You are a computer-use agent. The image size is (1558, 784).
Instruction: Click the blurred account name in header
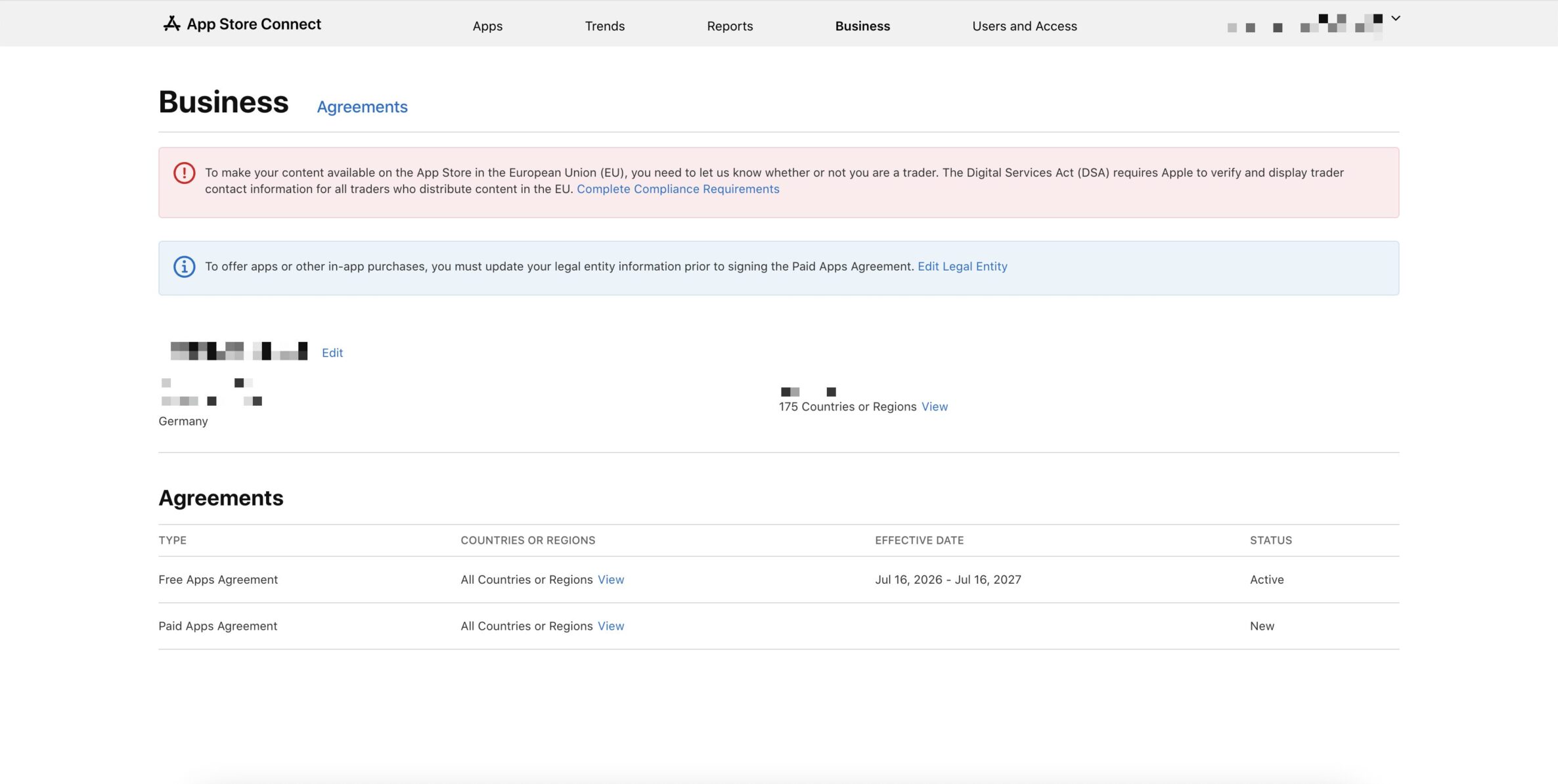click(1306, 26)
